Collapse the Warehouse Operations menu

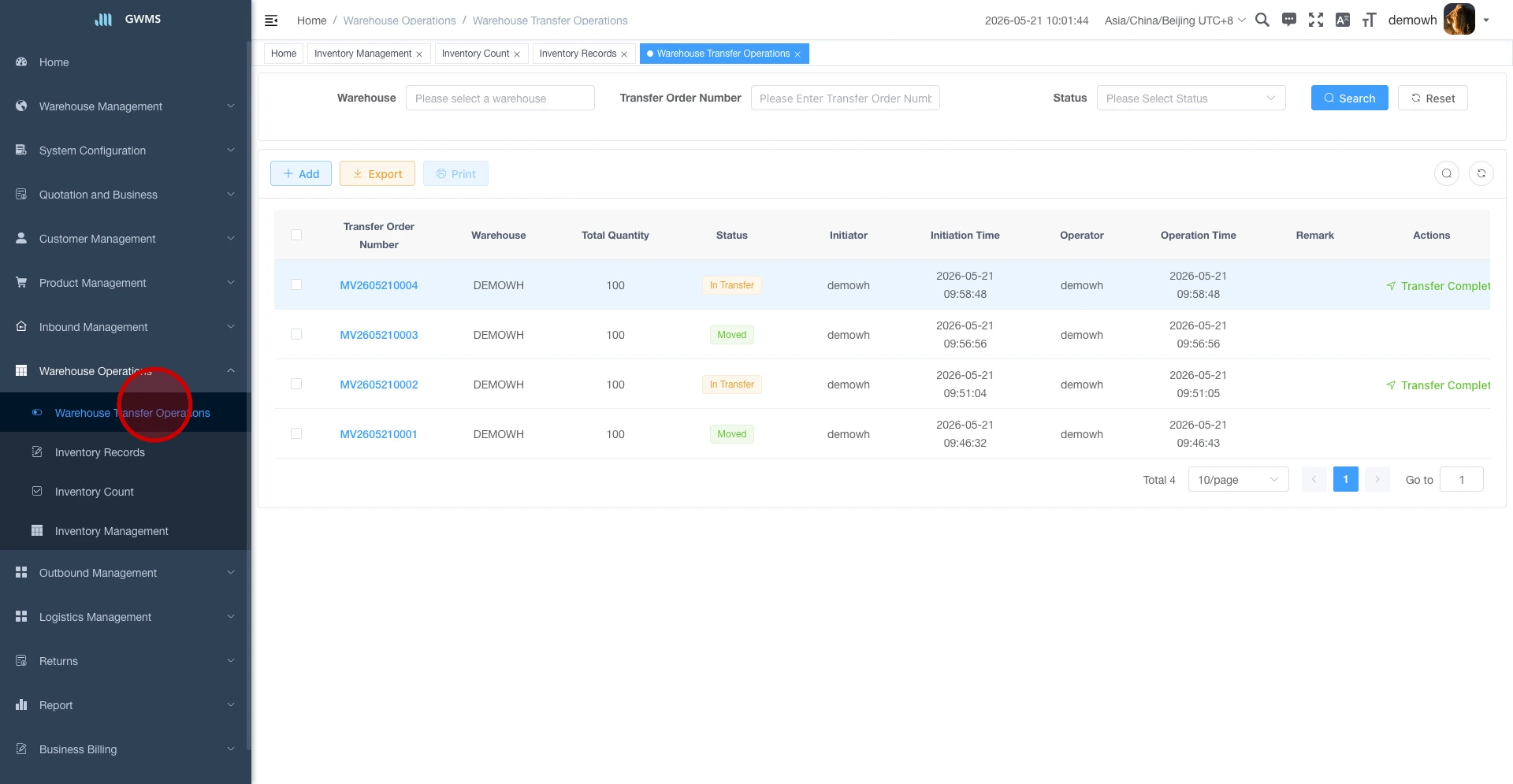click(x=126, y=370)
